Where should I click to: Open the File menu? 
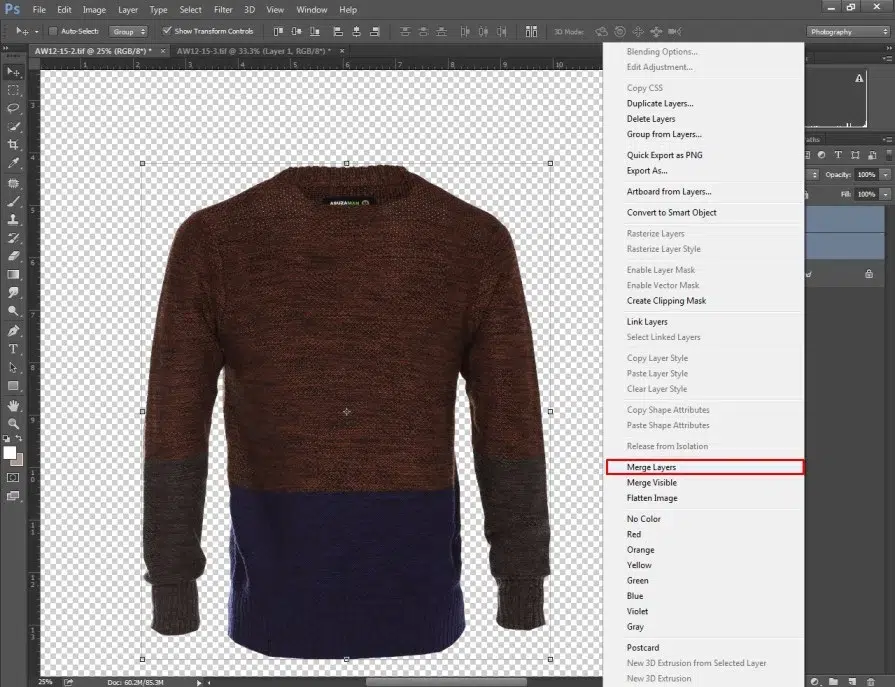(x=39, y=10)
